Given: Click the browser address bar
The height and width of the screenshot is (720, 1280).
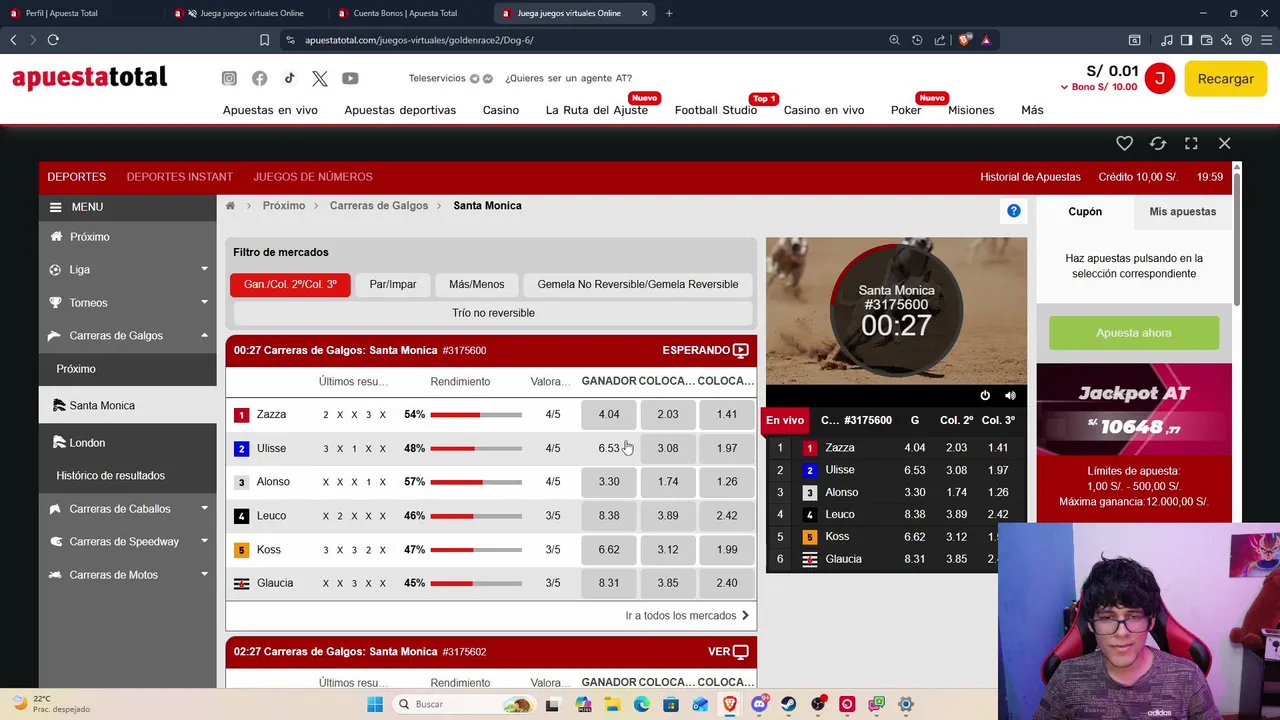Looking at the screenshot, I should pyautogui.click(x=580, y=40).
